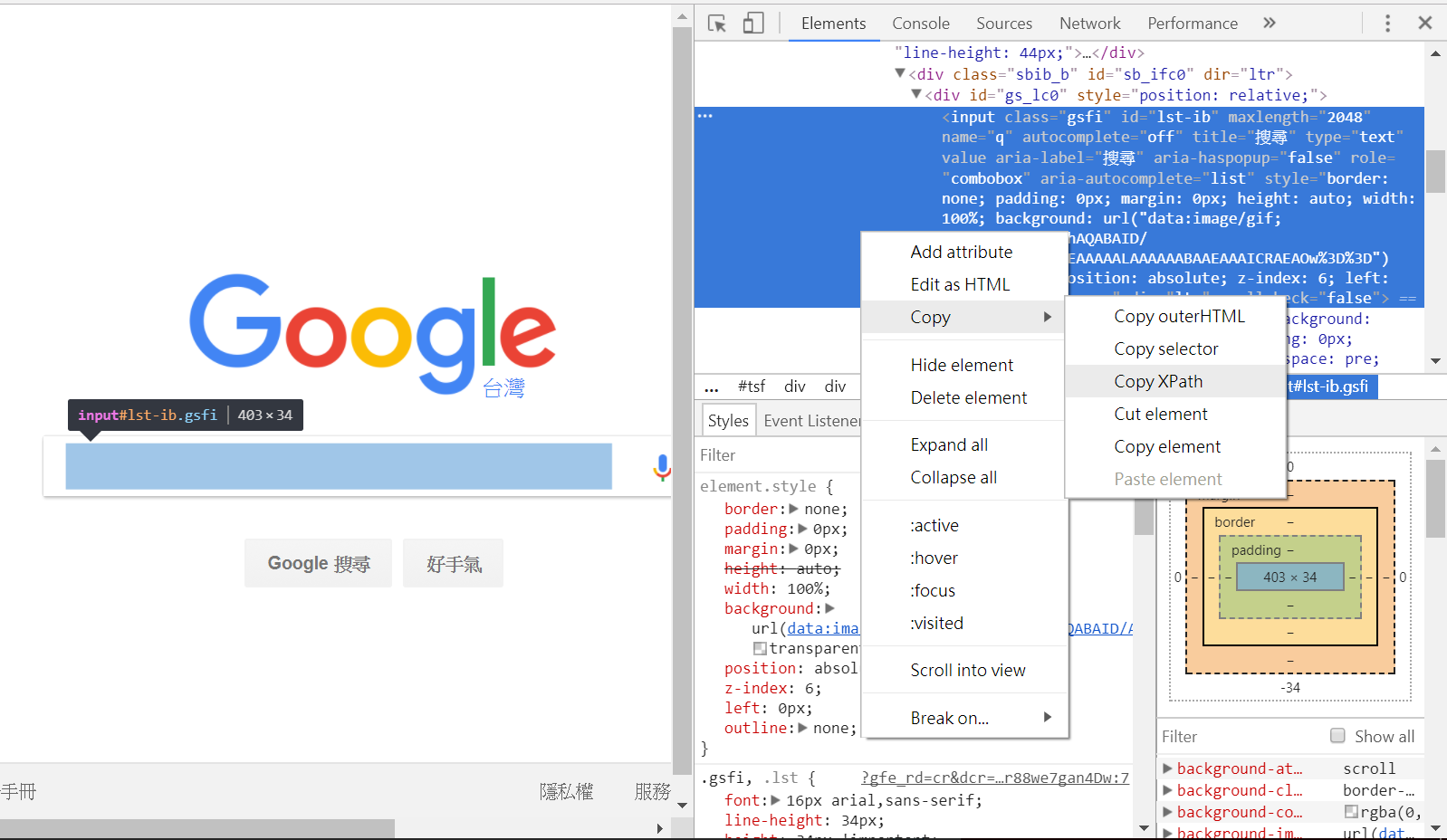Click the Styles Filter field
The width and height of the screenshot is (1447, 840).
tap(779, 455)
